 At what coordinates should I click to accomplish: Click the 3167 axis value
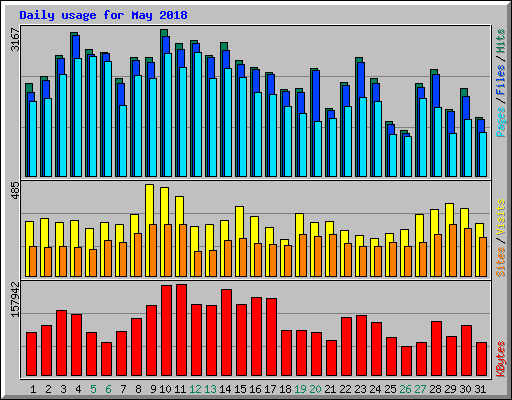click(x=16, y=40)
